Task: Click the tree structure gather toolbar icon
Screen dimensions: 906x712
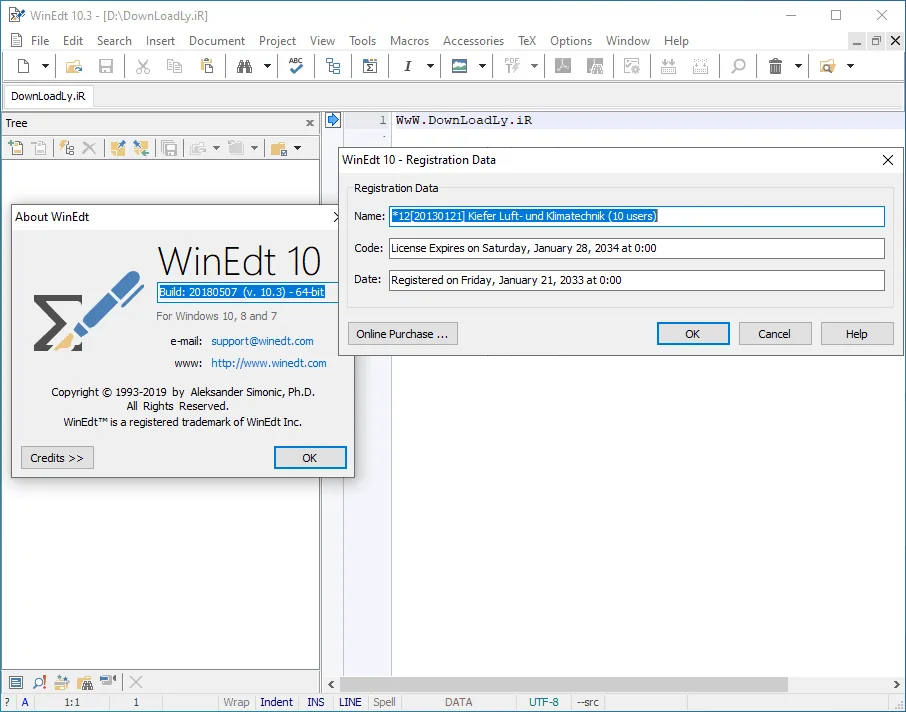Action: coord(333,66)
